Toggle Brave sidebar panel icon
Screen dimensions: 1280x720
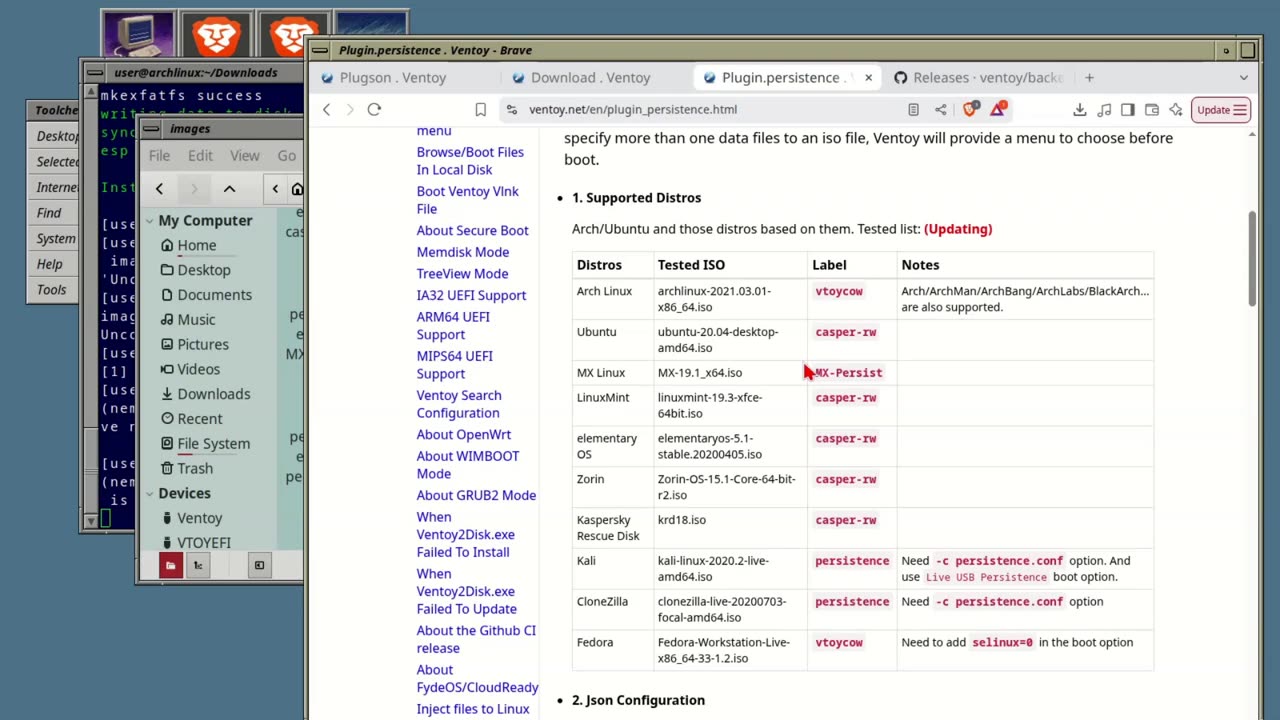coord(1128,110)
